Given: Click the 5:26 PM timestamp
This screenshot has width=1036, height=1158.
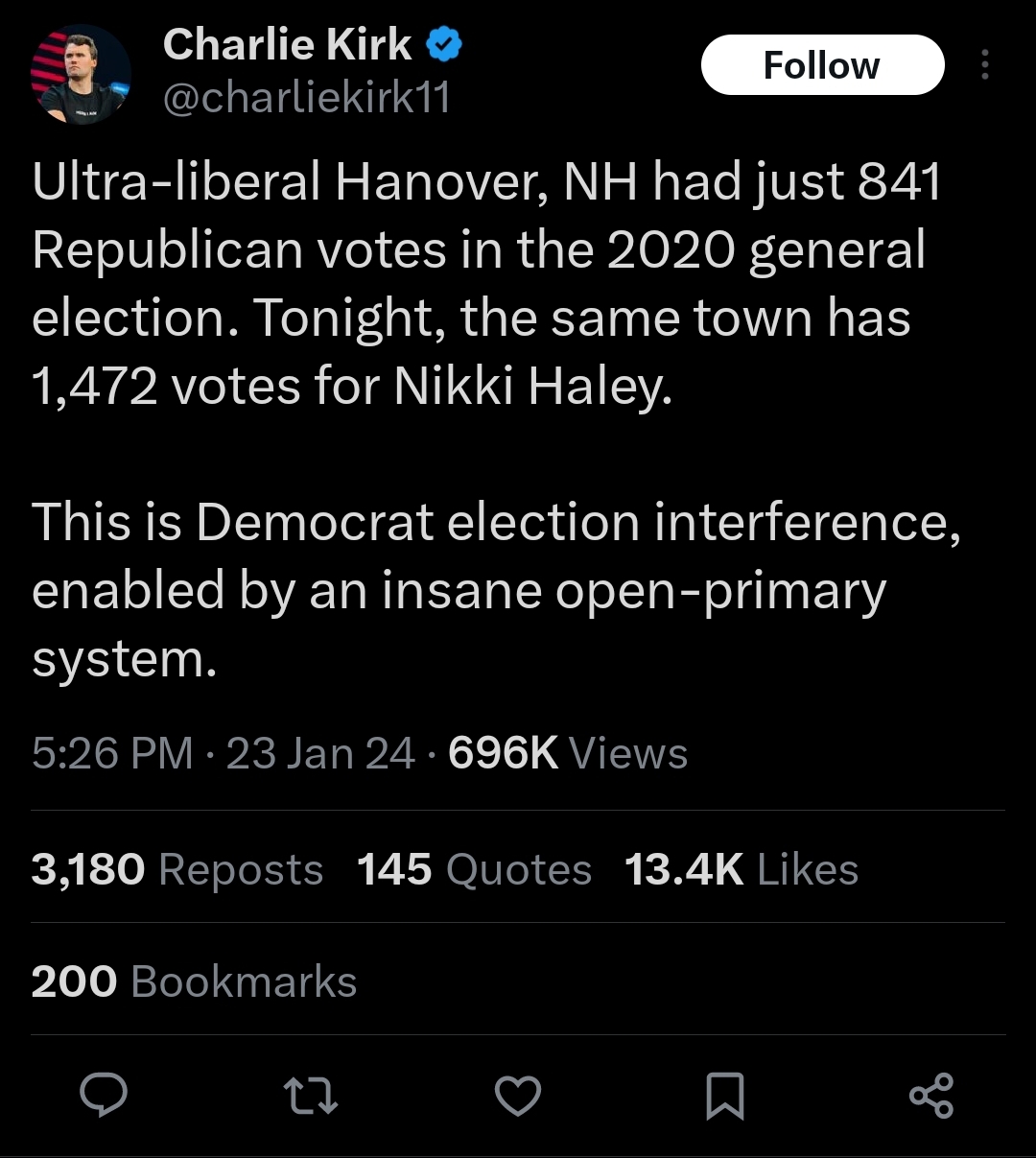Looking at the screenshot, I should [112, 753].
